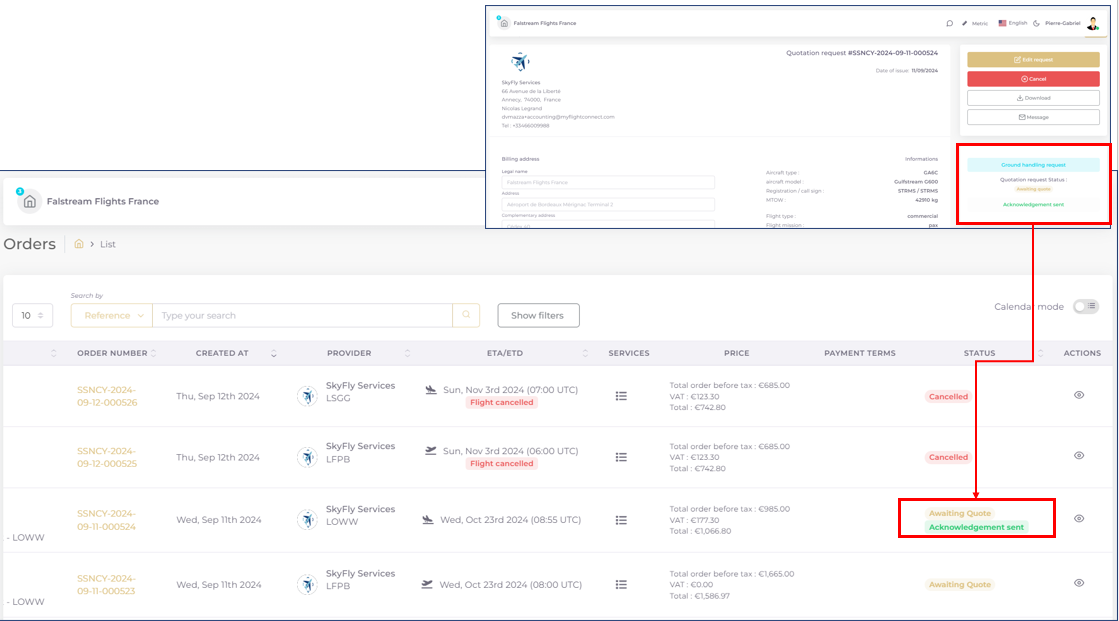Run search with the magnifier icon
1119x621 pixels.
(x=466, y=315)
